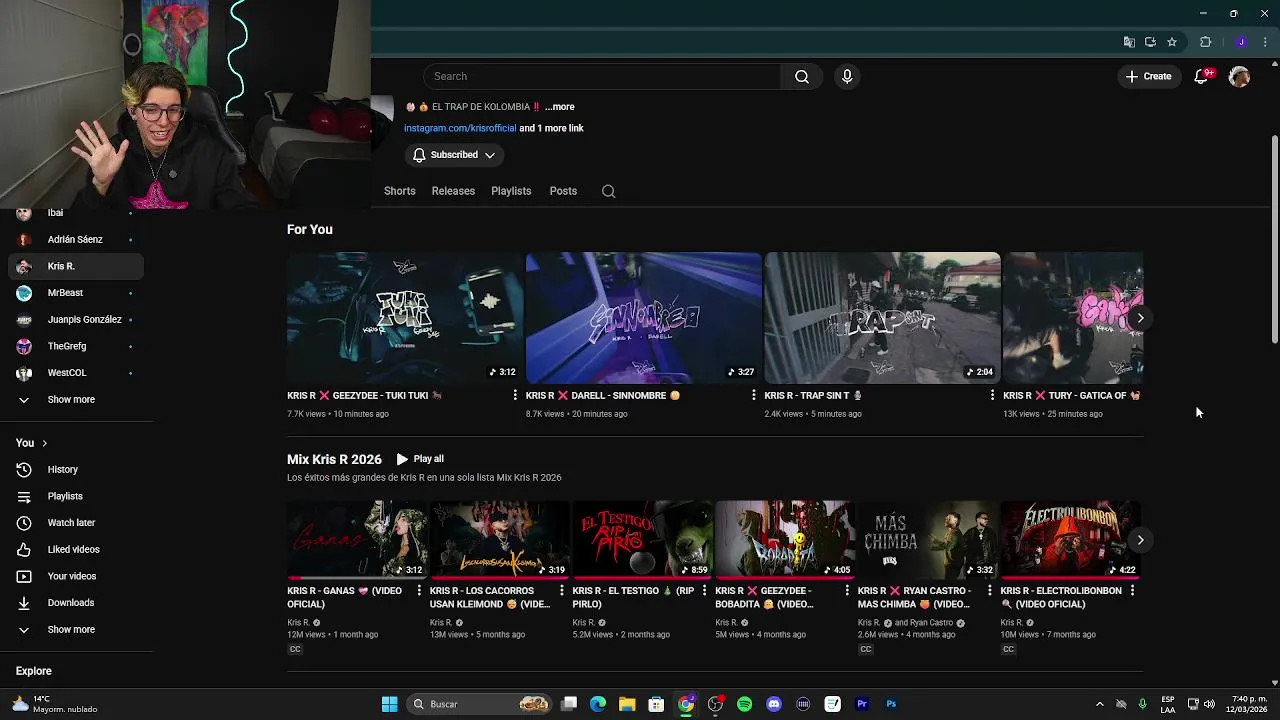Start voice search with the microphone icon
1280x720 pixels.
tap(847, 77)
